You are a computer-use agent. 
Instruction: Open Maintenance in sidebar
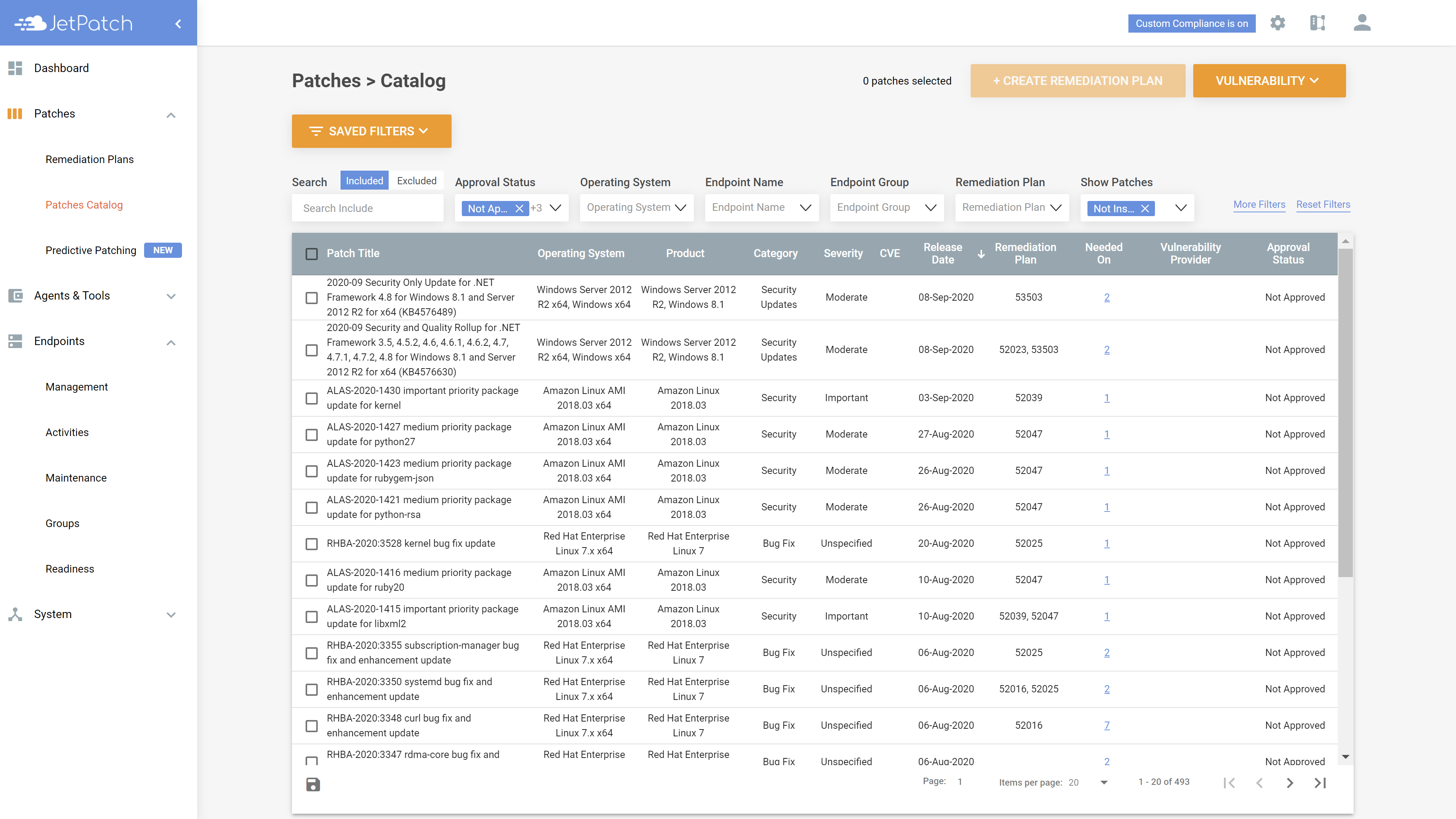[x=76, y=478]
